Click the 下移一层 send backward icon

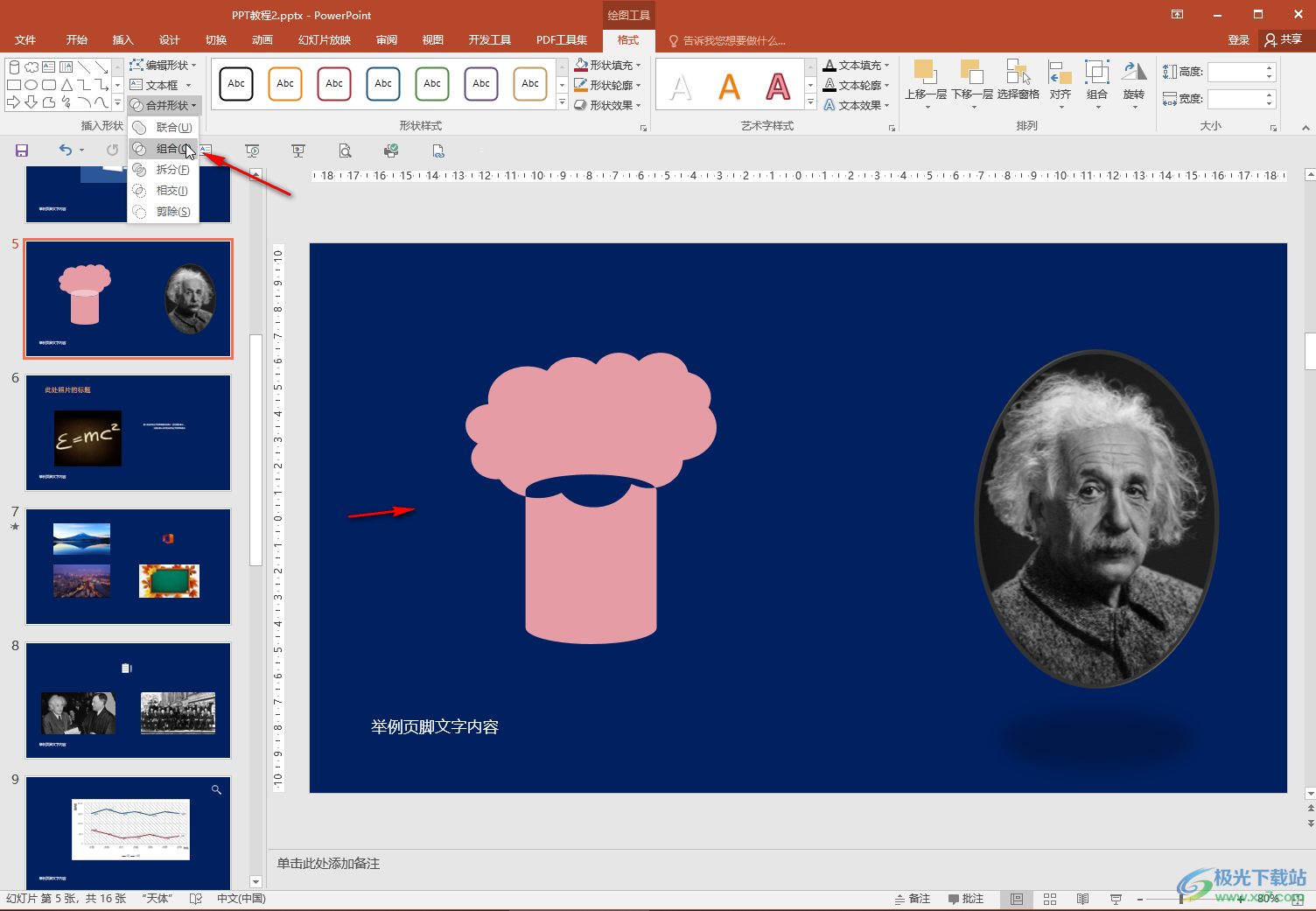pos(971,72)
